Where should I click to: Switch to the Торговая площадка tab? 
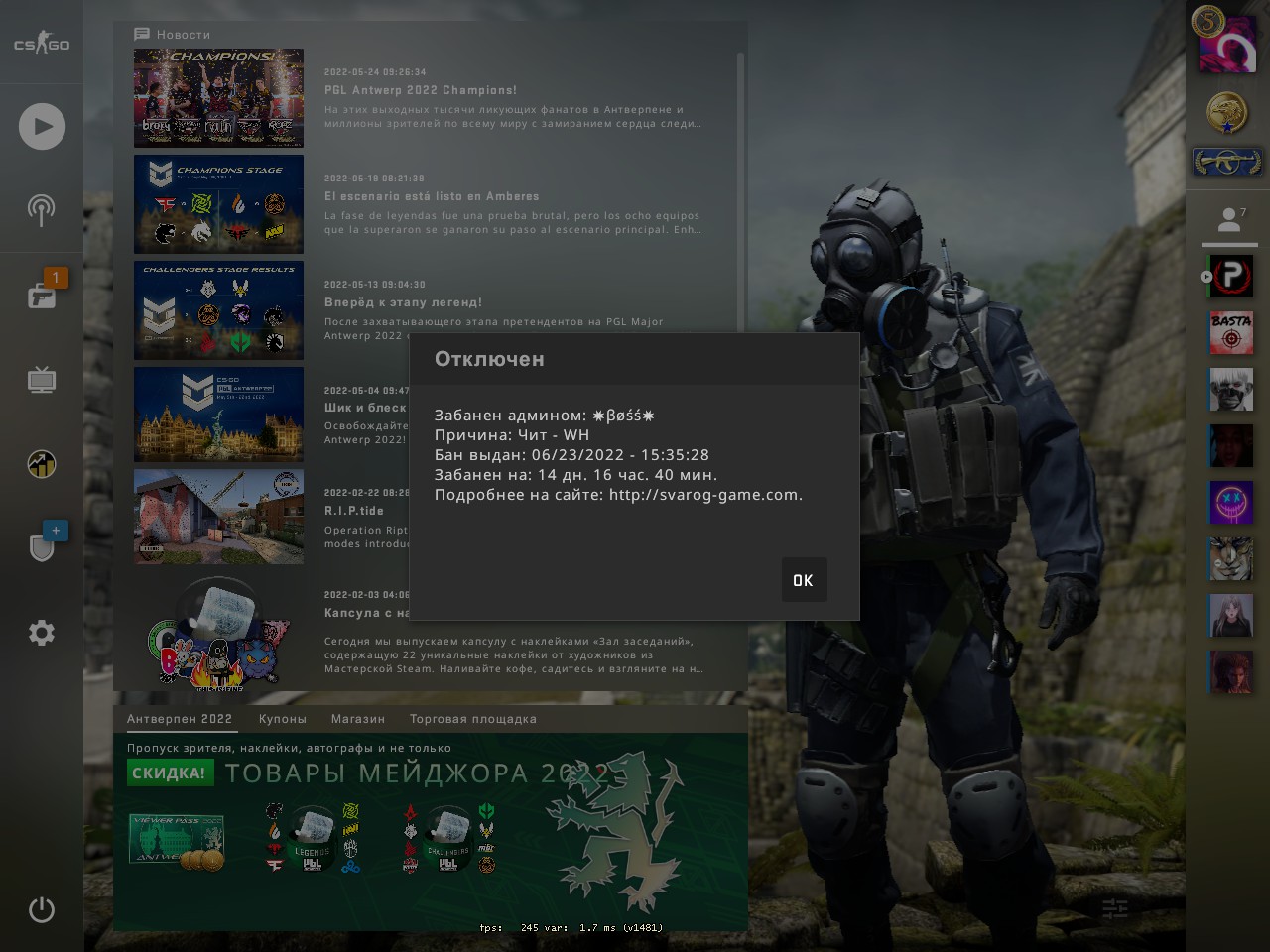click(x=473, y=719)
